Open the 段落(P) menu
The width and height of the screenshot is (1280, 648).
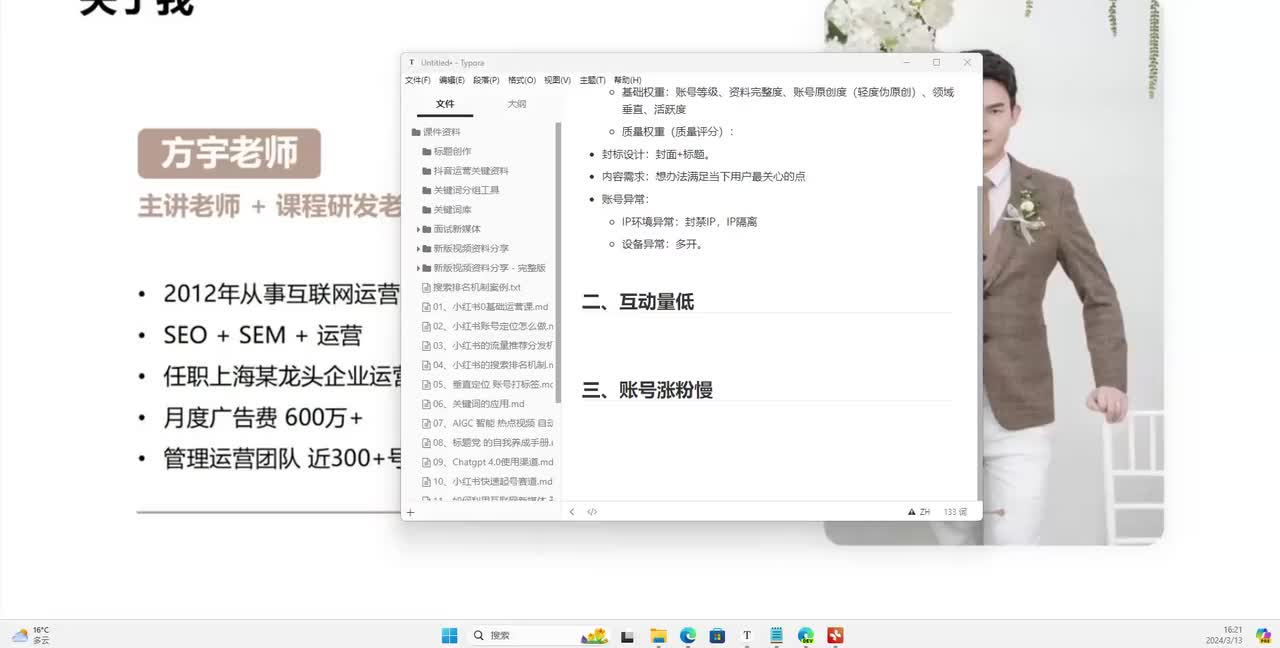(x=486, y=80)
